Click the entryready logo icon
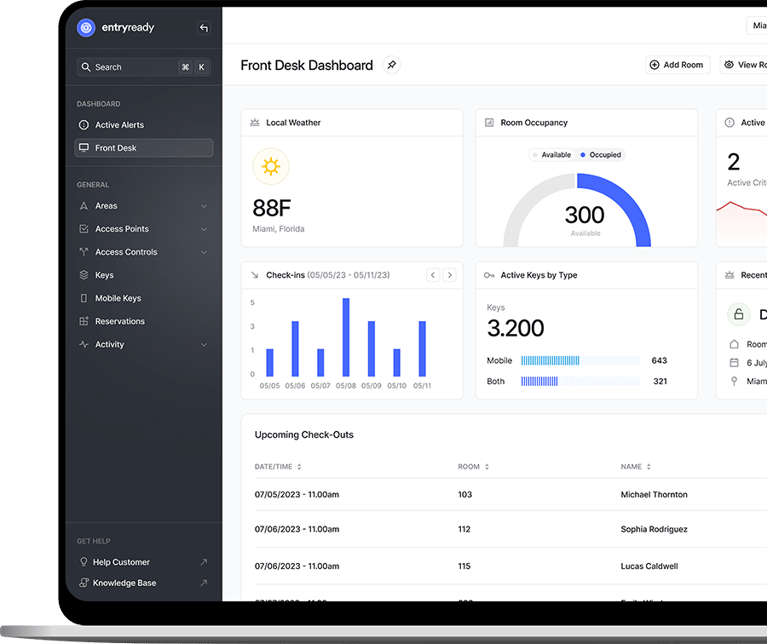Image resolution: width=767 pixels, height=644 pixels. tap(86, 28)
